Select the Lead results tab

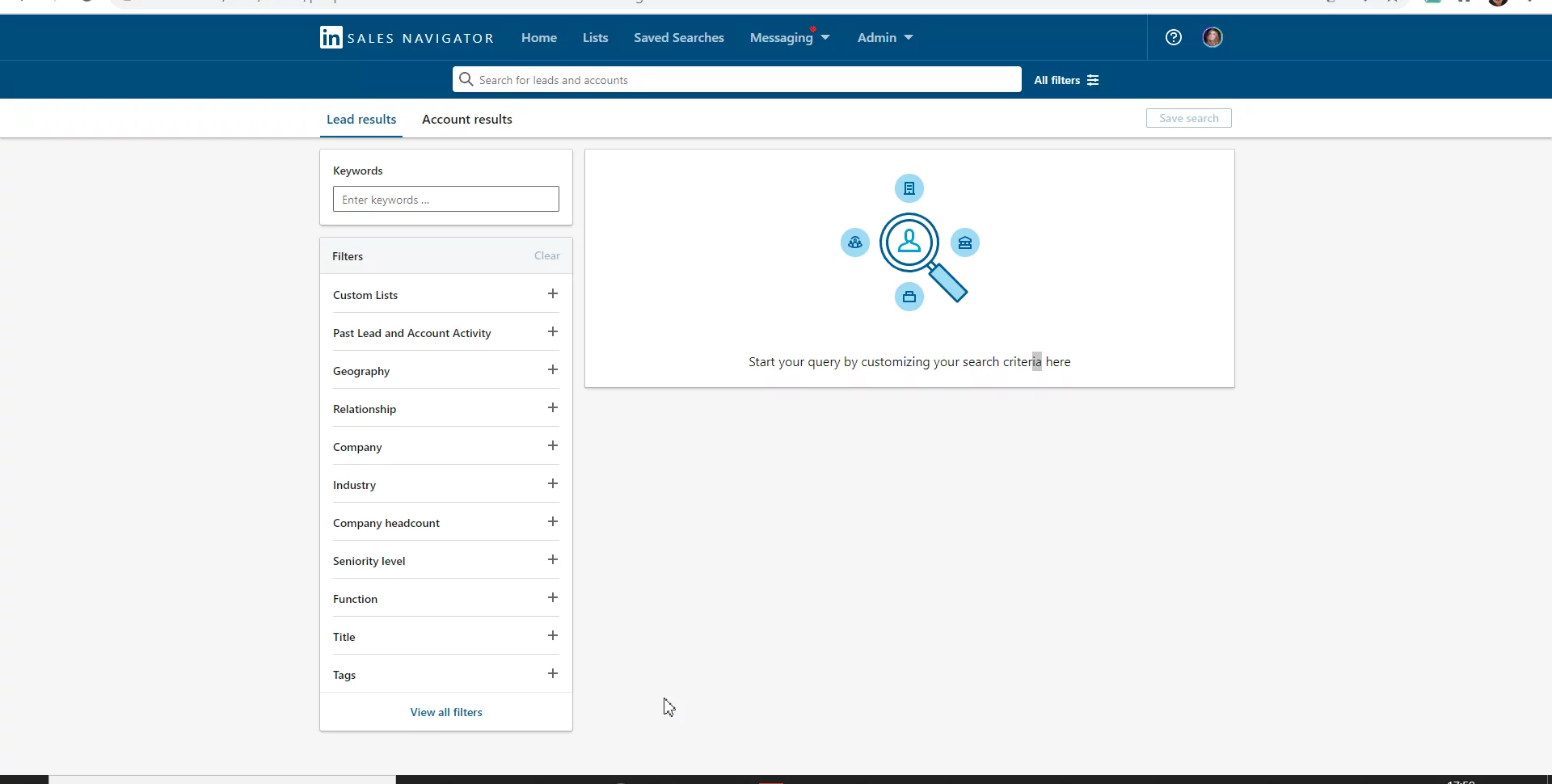[x=361, y=118]
